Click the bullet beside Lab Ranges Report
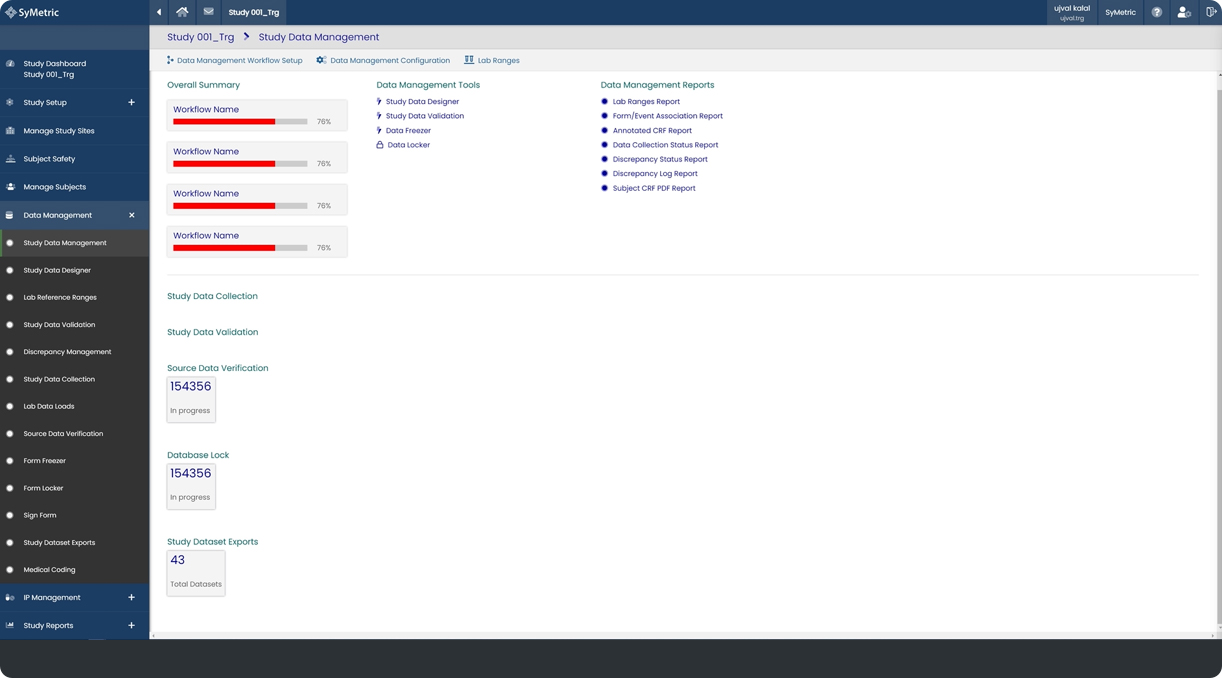Viewport: 1222px width, 678px height. pyautogui.click(x=604, y=101)
